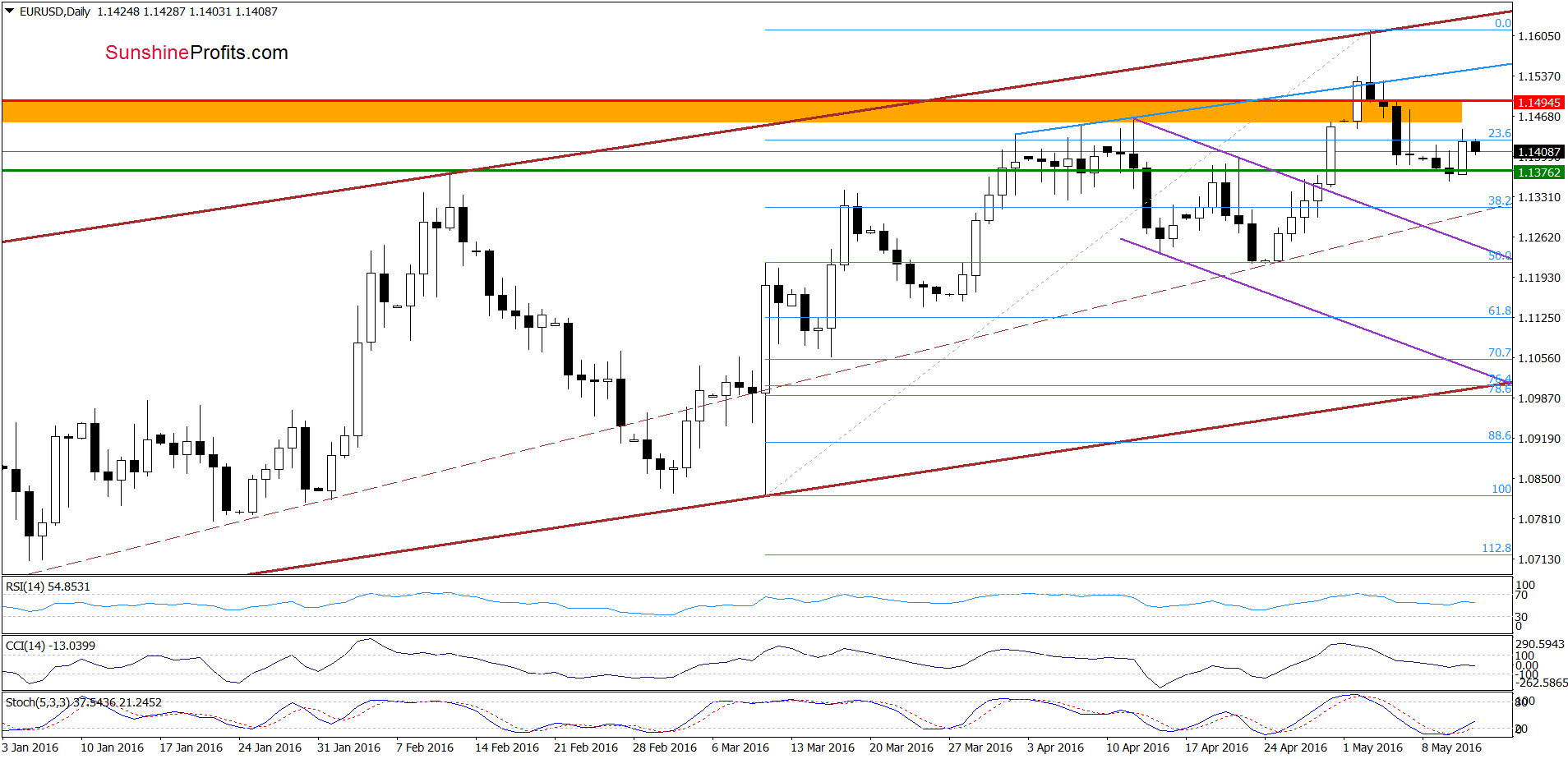Click the 13 Mar 2016 date label

[823, 747]
